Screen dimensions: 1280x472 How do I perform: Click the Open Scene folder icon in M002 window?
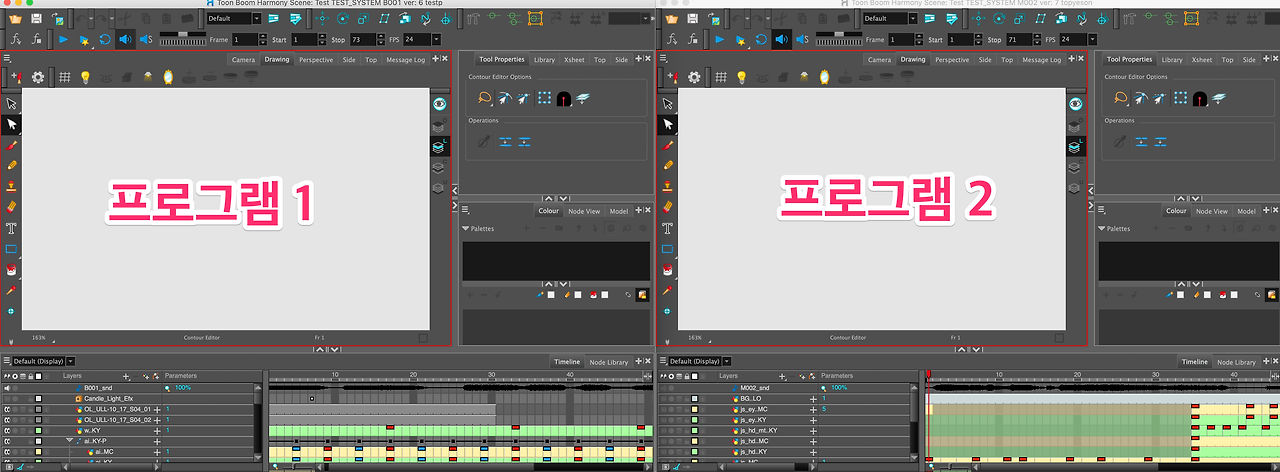672,18
